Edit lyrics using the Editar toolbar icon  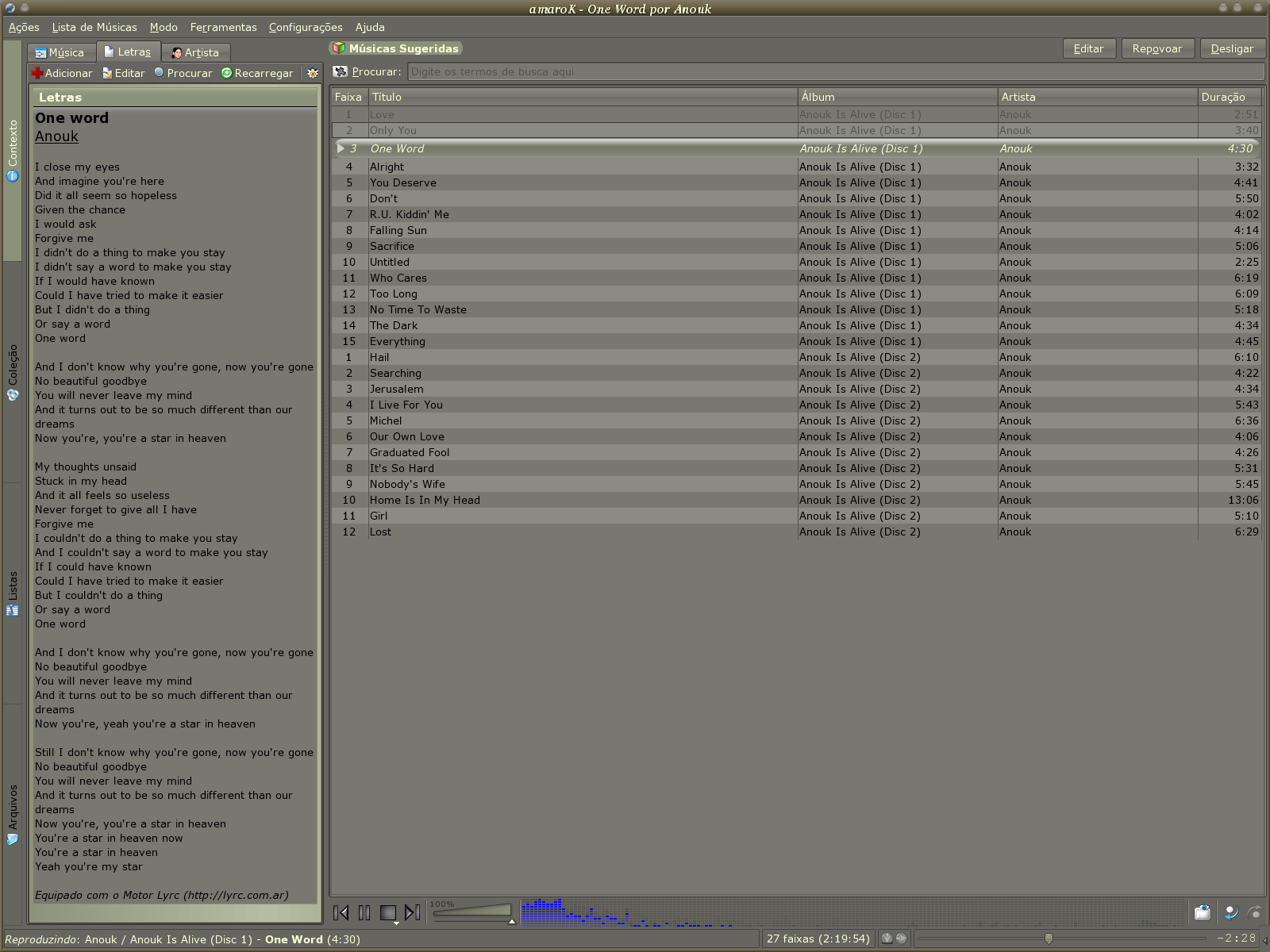point(123,73)
